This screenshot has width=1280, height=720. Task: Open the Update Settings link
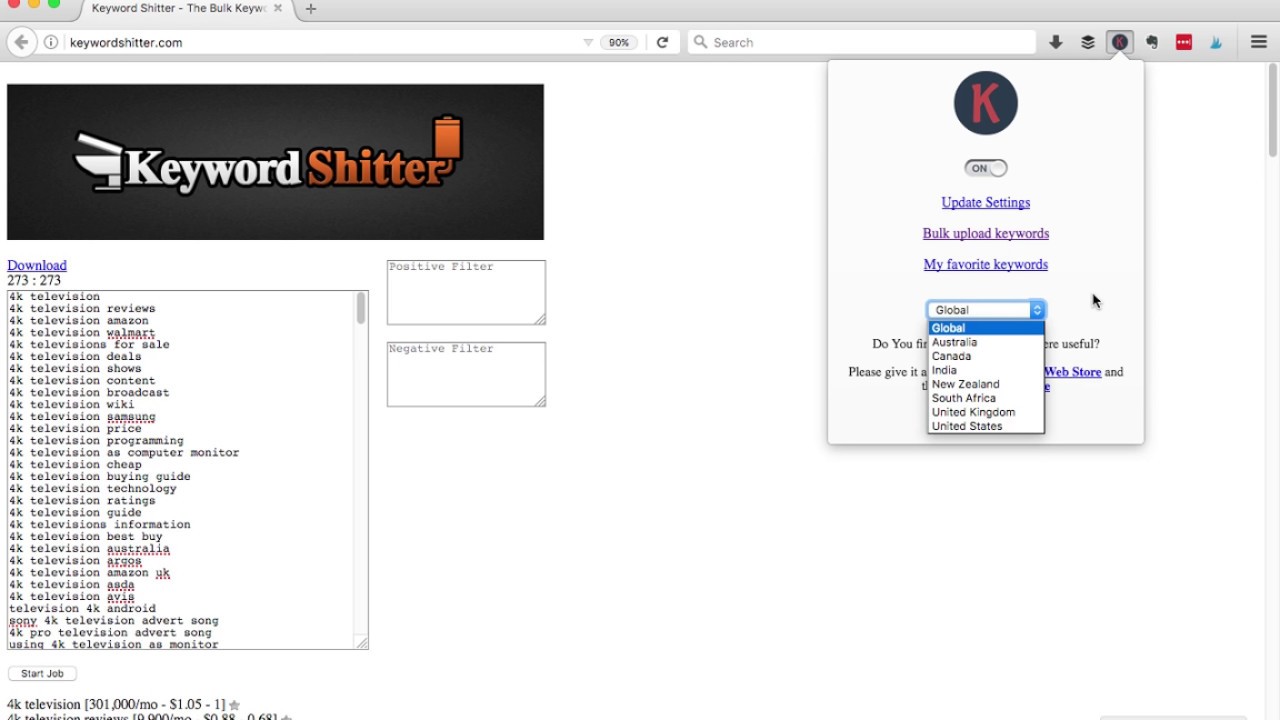[986, 202]
